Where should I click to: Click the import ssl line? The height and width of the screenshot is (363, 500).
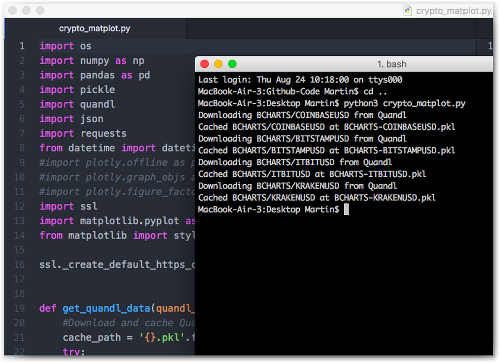click(x=69, y=206)
